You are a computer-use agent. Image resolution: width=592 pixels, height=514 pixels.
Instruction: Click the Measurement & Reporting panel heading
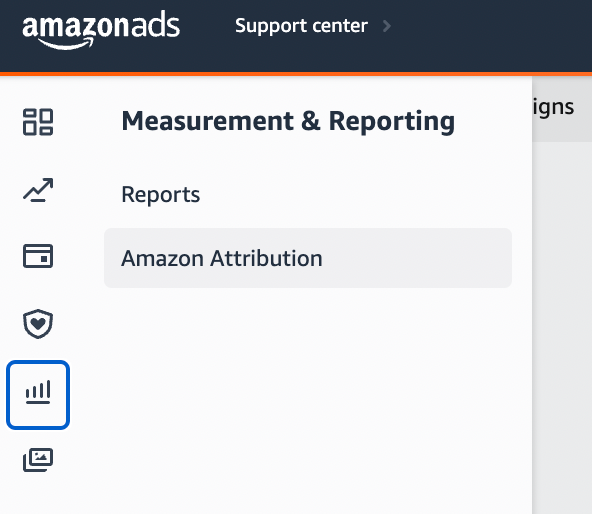point(288,121)
